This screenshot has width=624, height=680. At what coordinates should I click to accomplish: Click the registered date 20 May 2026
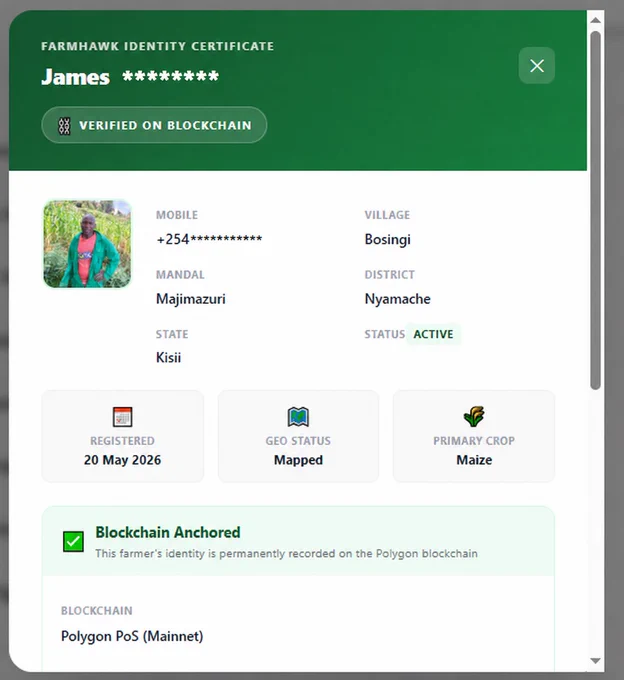pos(122,460)
